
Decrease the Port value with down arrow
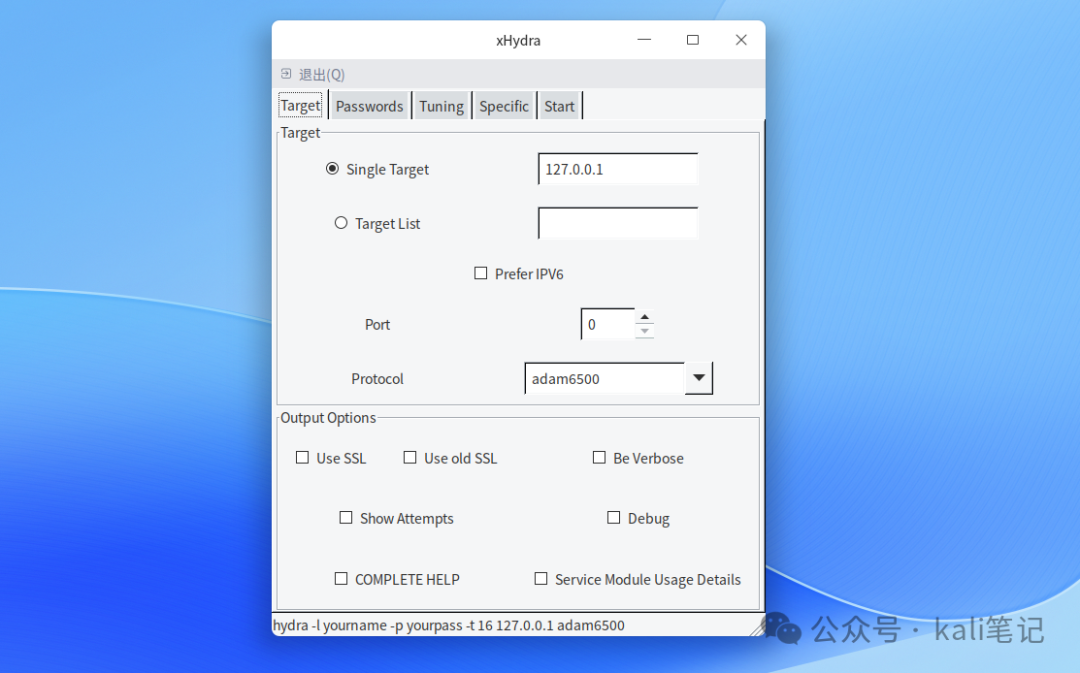pyautogui.click(x=645, y=331)
